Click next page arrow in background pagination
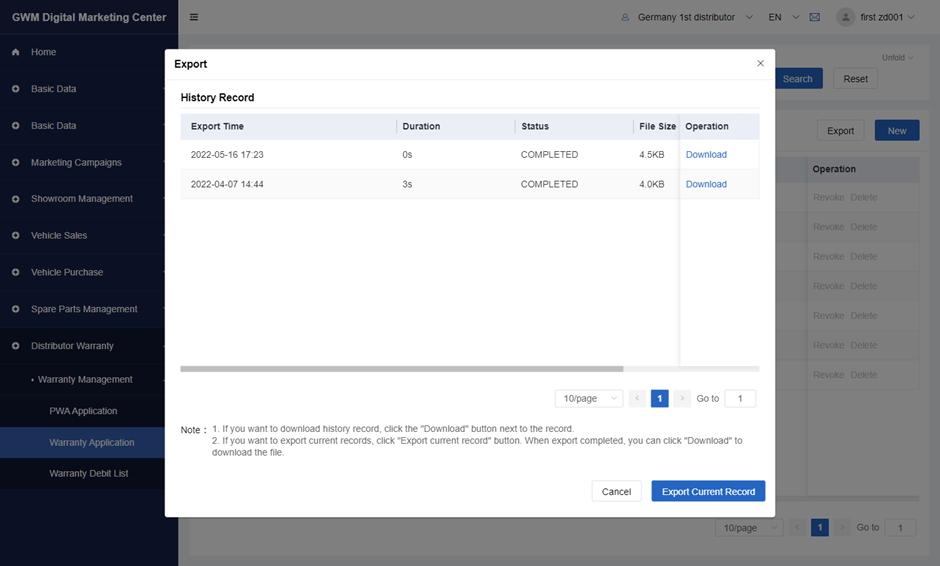The image size is (940, 566). (842, 528)
